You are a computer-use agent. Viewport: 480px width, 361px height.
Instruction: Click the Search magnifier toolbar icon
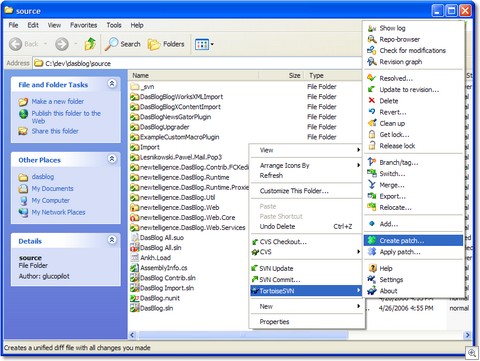click(x=111, y=44)
